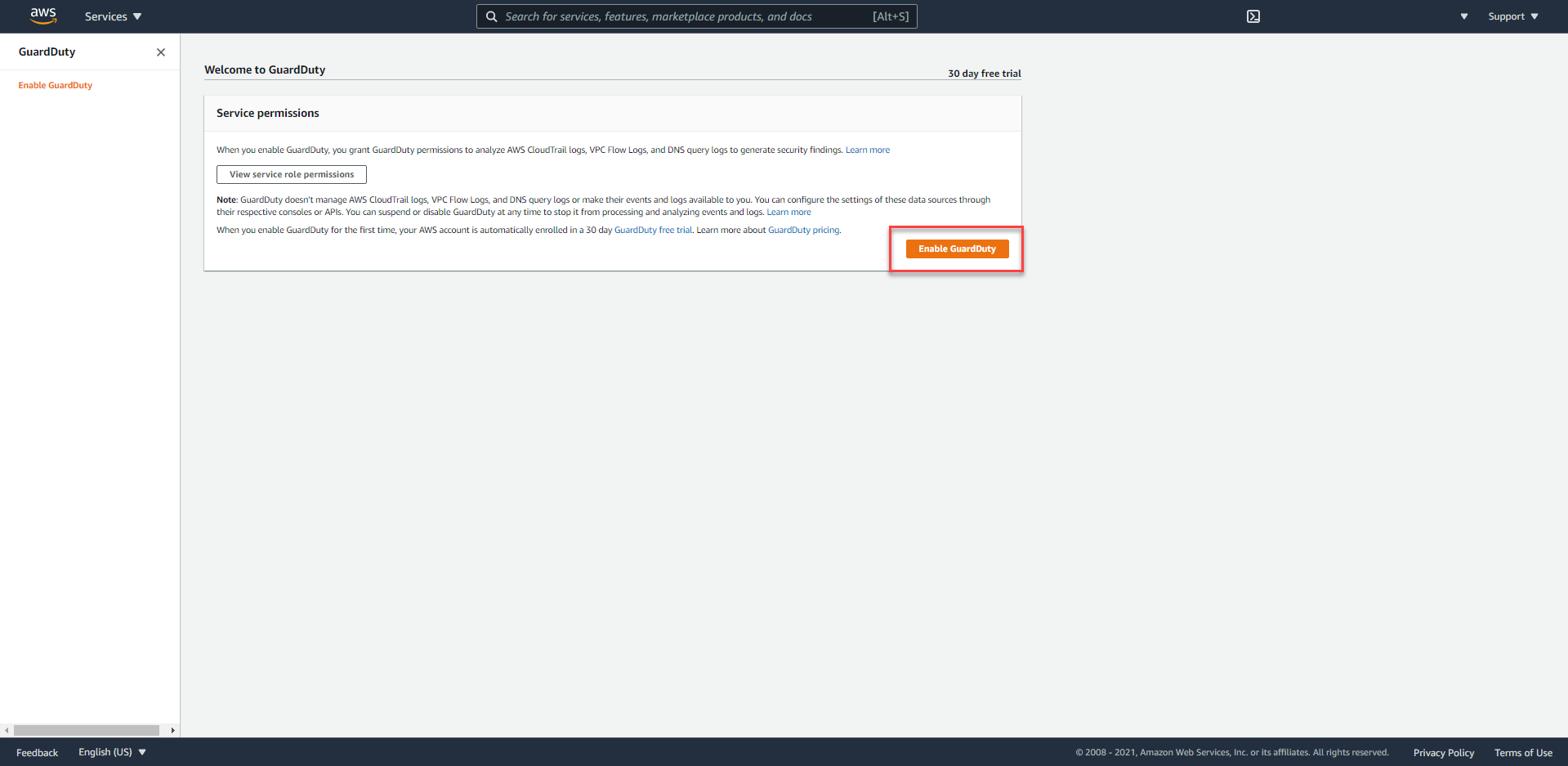Open the Privacy Policy footer link

pyautogui.click(x=1444, y=753)
